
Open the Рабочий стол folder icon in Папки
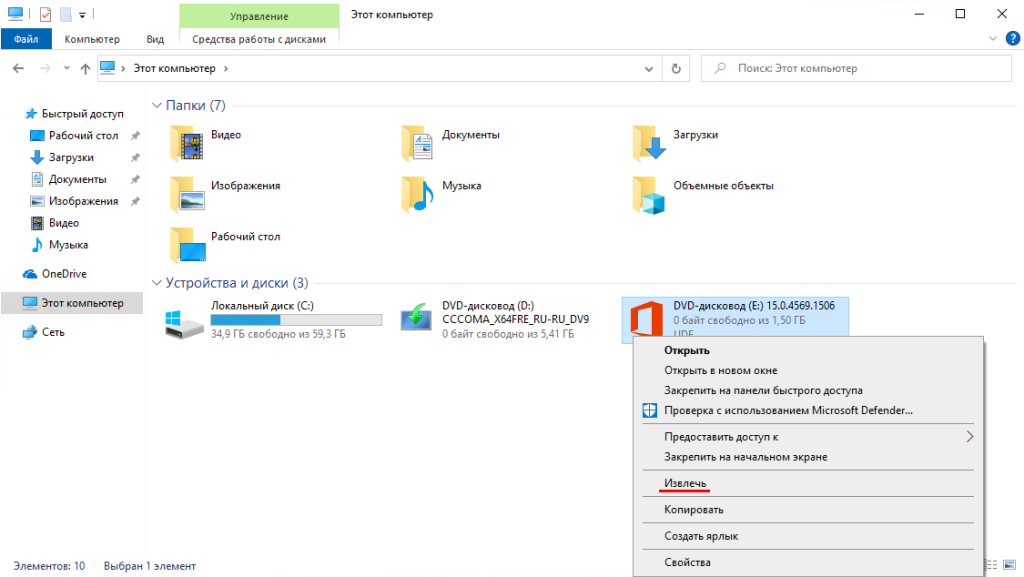pyautogui.click(x=187, y=245)
